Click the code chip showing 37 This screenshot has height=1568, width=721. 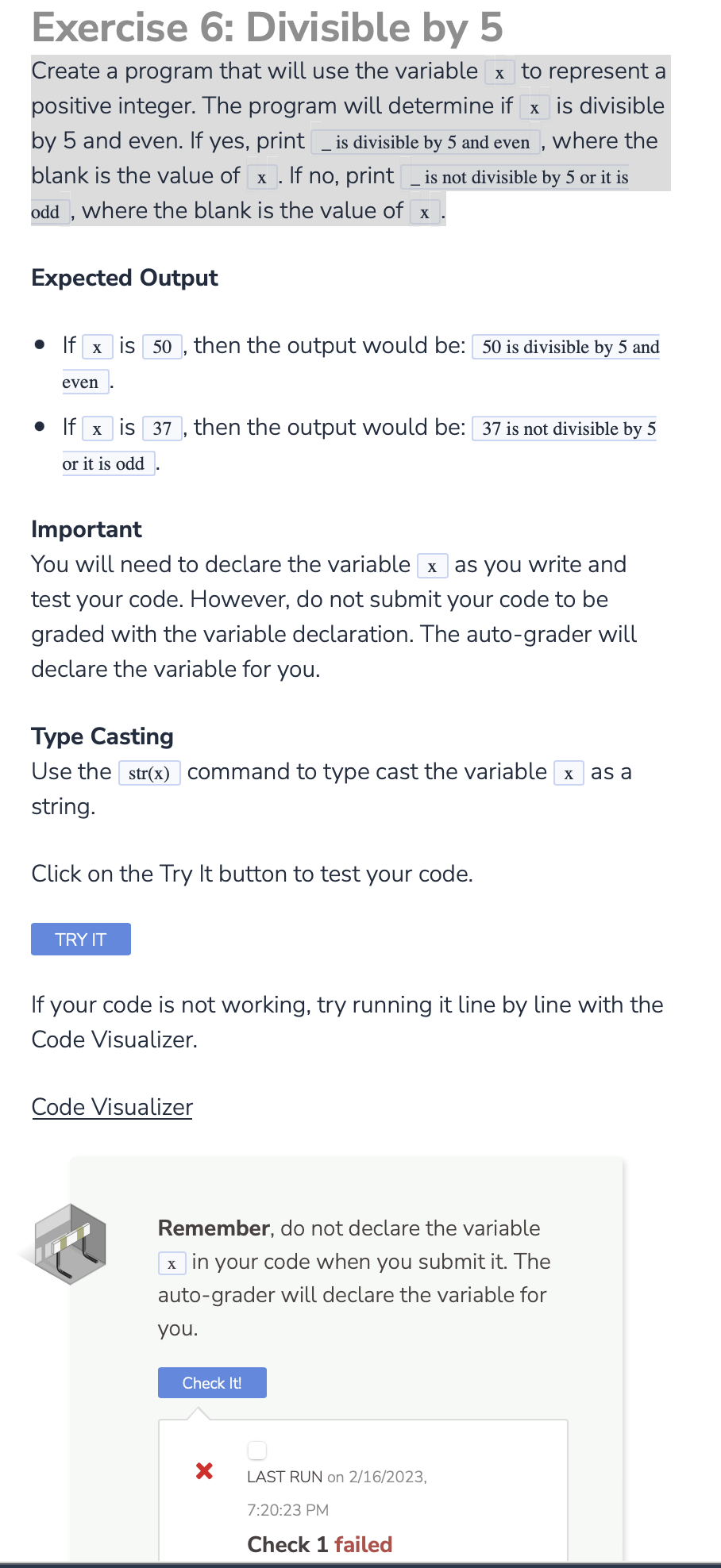163,429
